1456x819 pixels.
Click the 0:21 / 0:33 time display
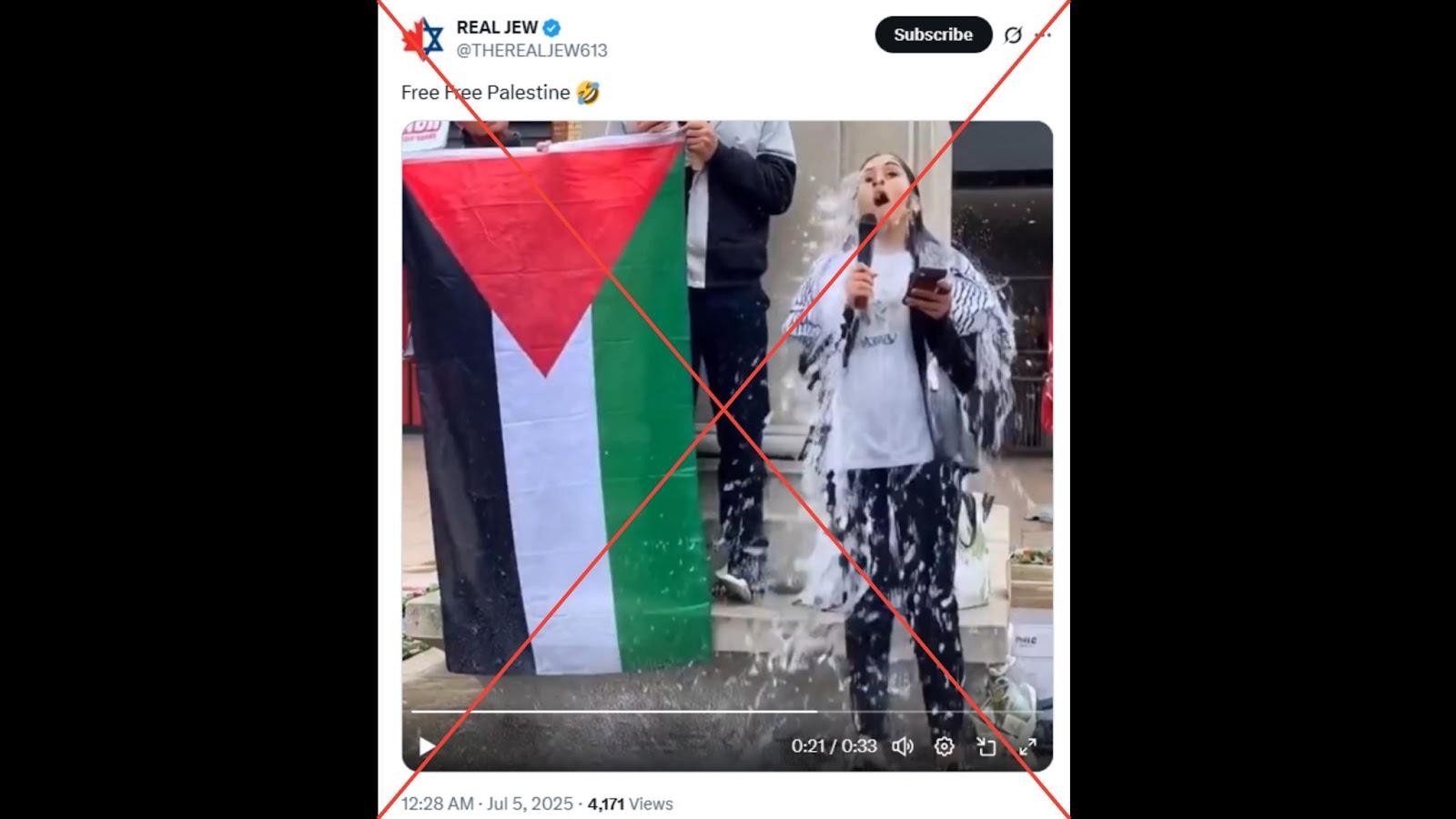[834, 746]
